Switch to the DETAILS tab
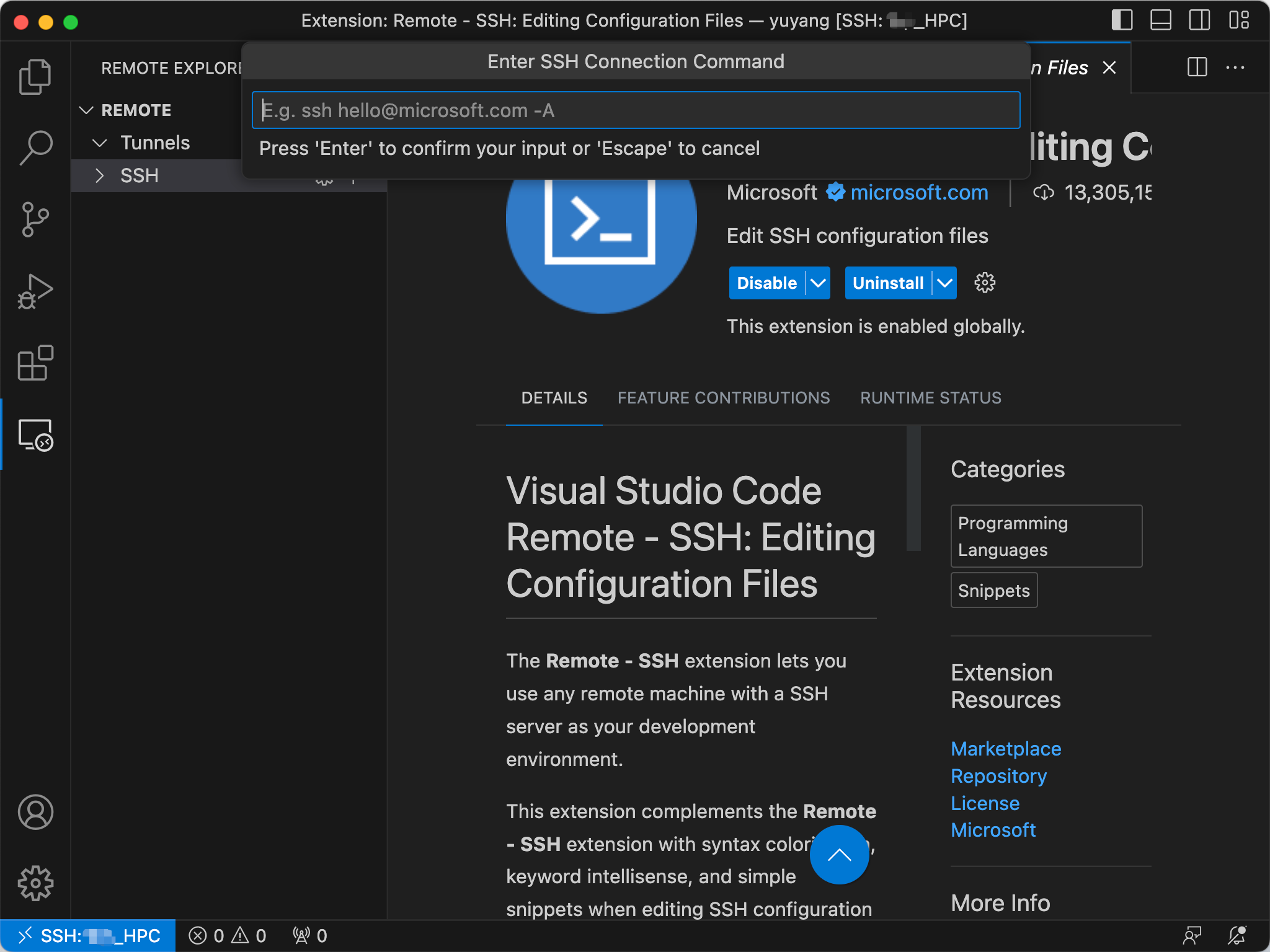The height and width of the screenshot is (952, 1270). [554, 398]
